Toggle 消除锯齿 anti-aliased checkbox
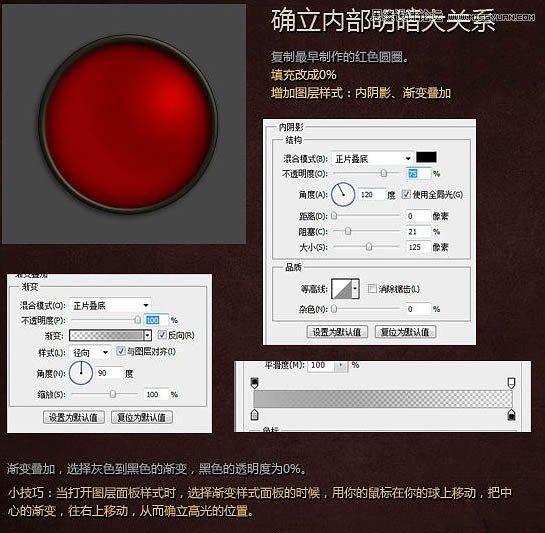545x533 pixels. [372, 288]
